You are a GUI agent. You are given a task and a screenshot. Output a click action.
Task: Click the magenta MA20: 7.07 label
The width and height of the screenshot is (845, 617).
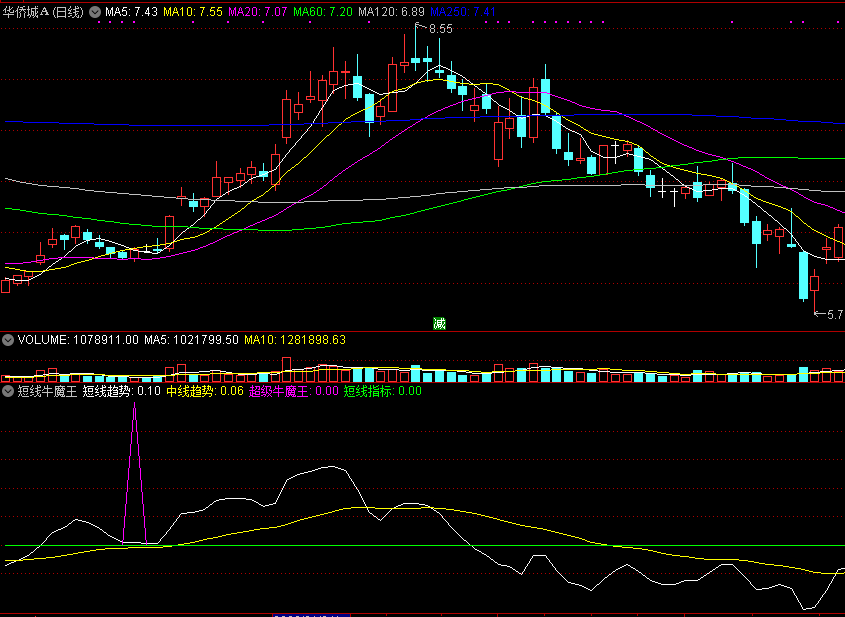coord(258,12)
